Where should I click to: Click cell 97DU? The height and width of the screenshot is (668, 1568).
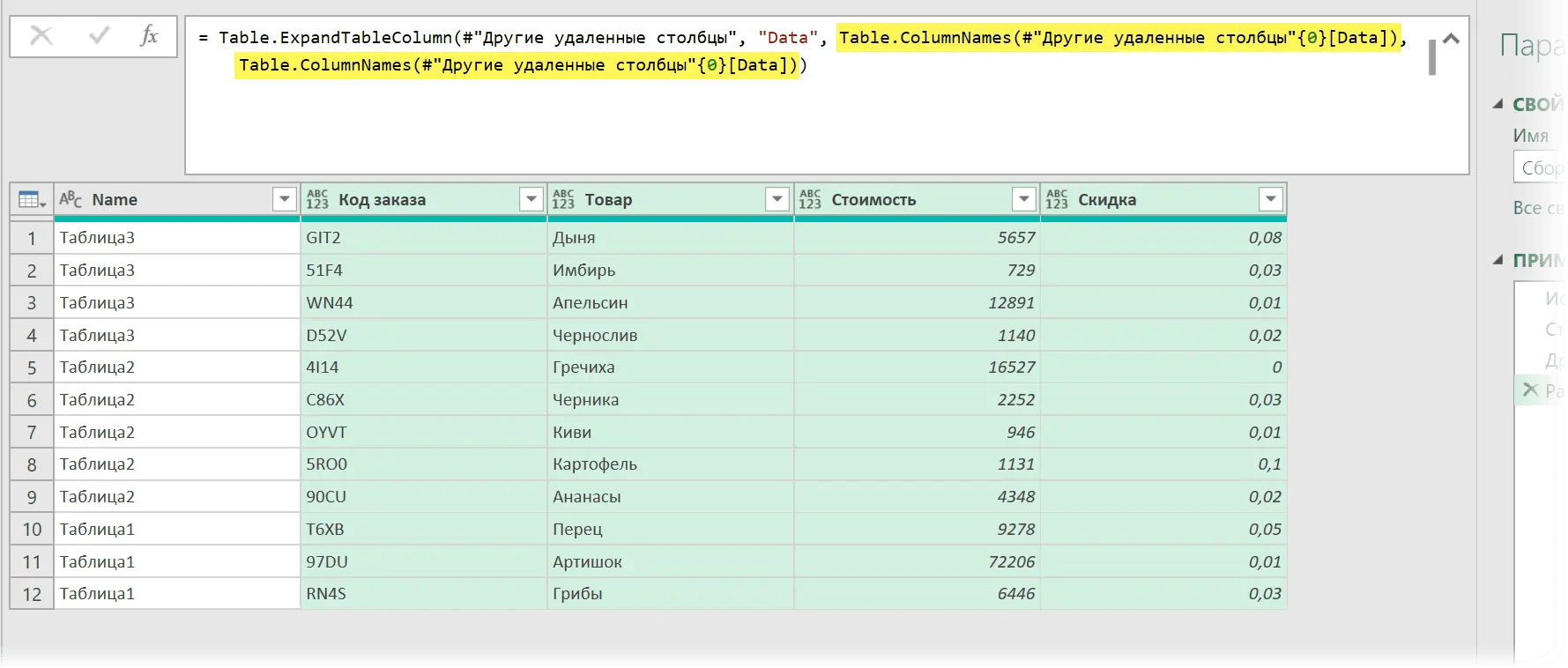424,562
